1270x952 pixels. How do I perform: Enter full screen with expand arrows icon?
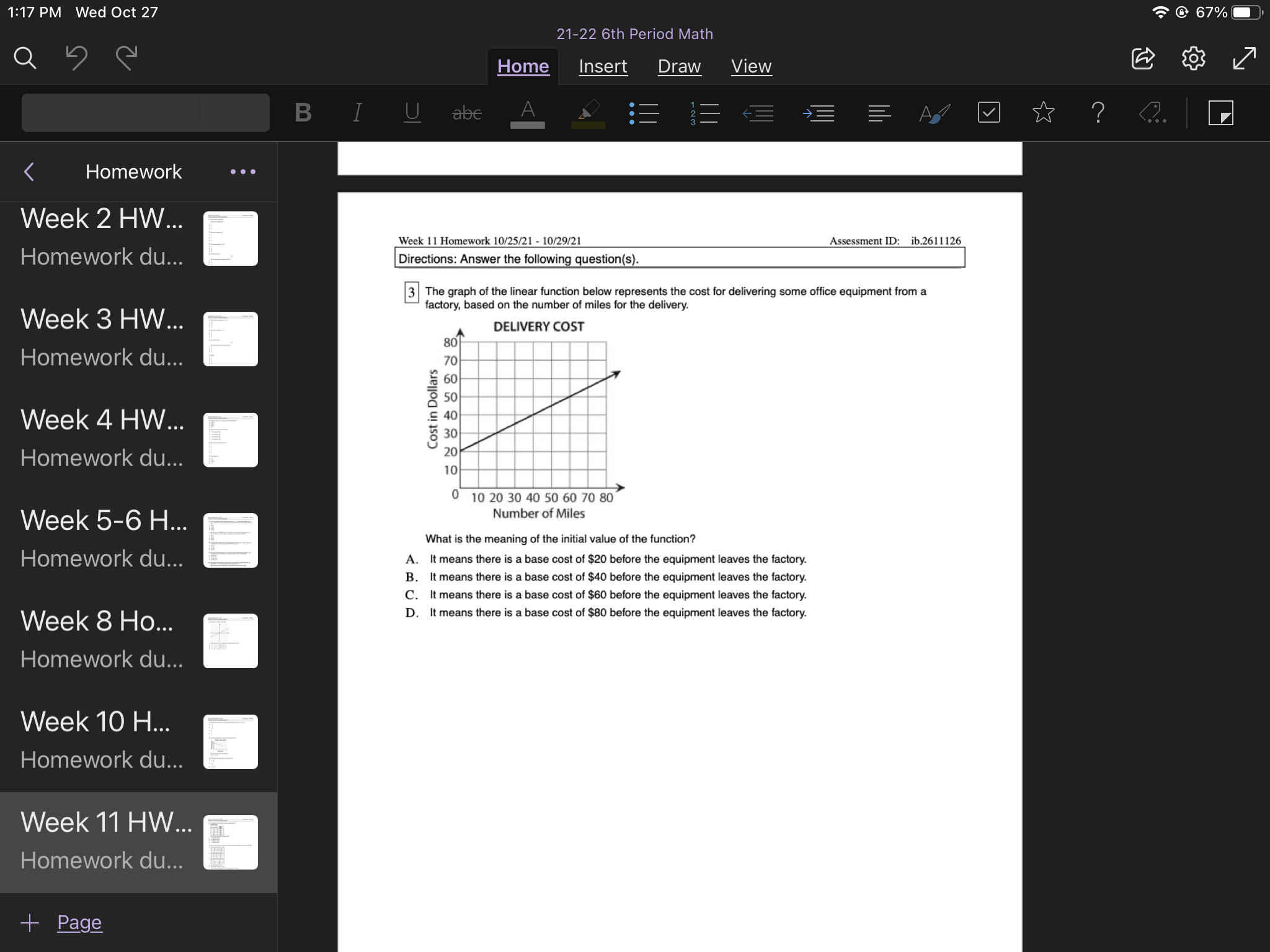coord(1244,58)
